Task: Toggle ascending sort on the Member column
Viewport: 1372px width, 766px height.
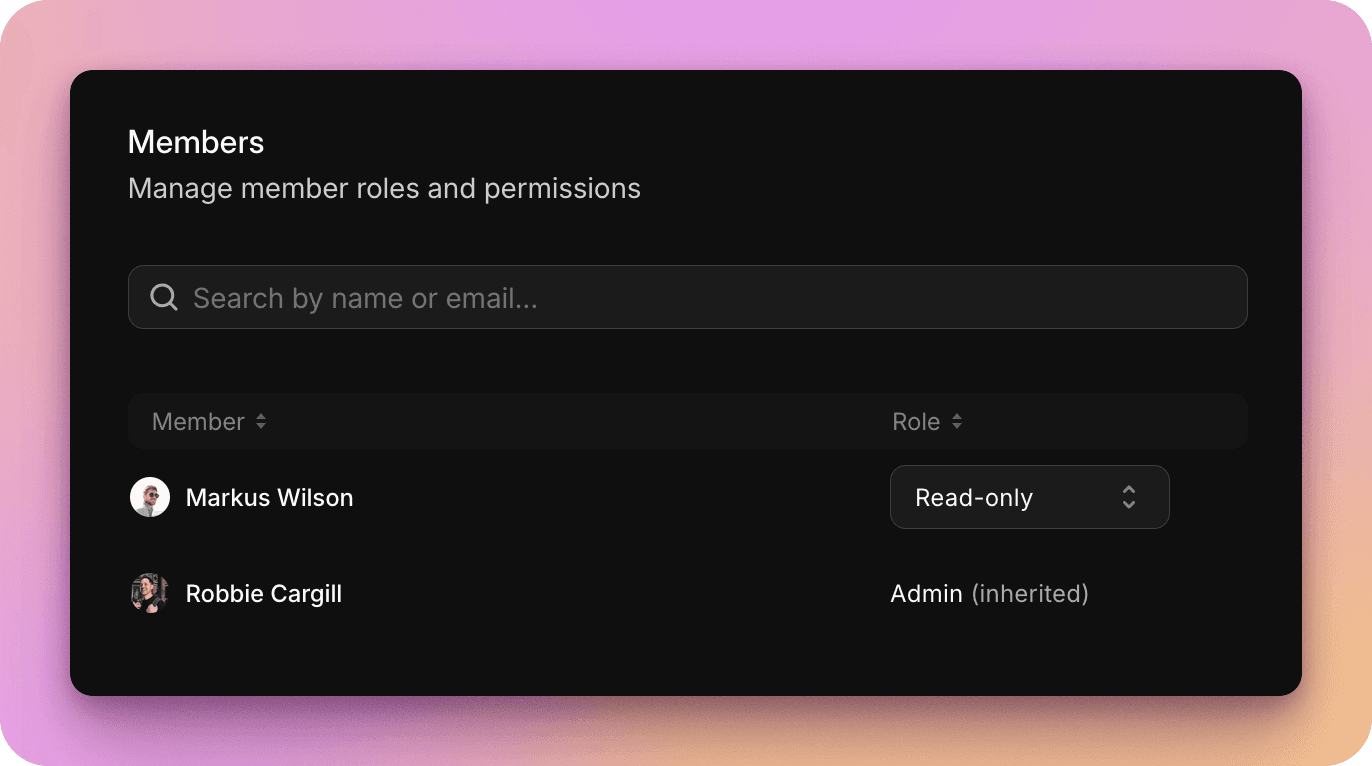Action: tap(262, 416)
